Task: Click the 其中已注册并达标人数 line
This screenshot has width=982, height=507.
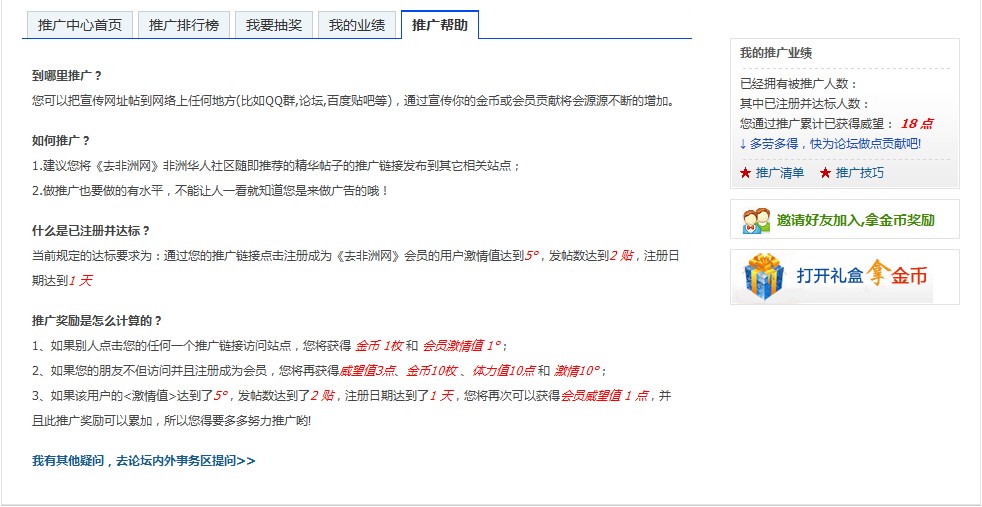Action: (805, 105)
